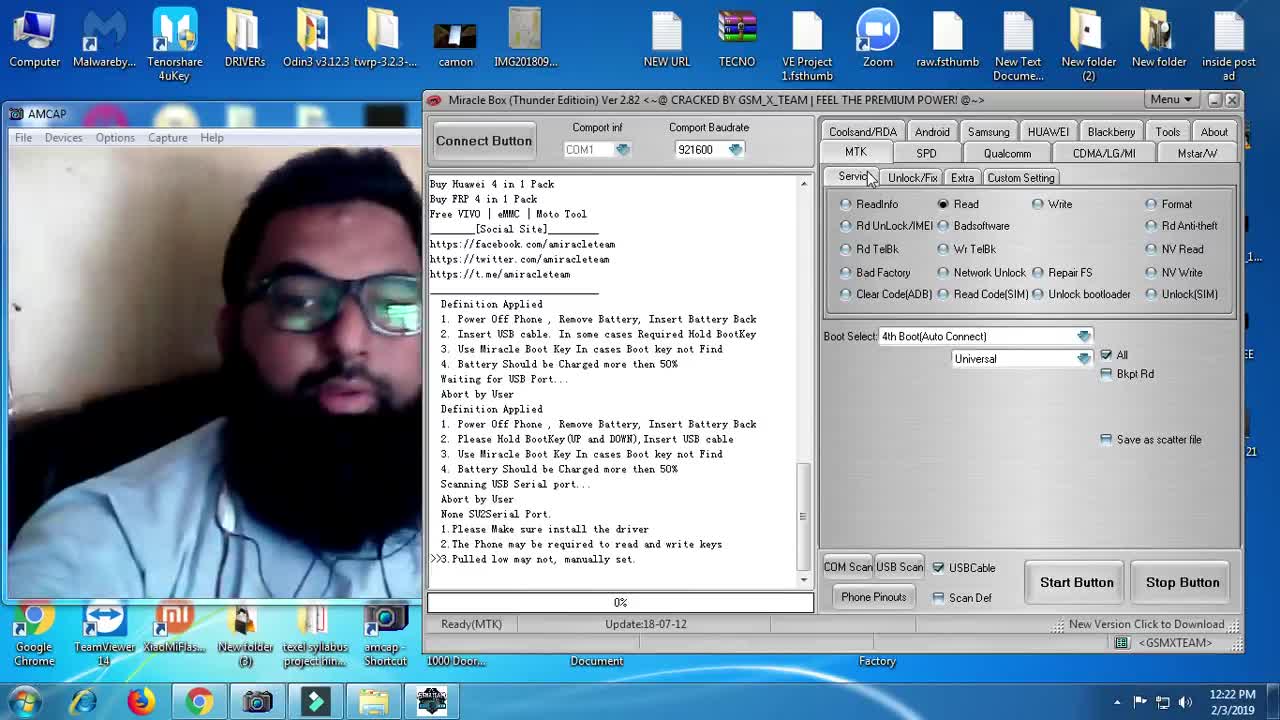
Task: Click Windows Start button on taskbar
Action: [24, 702]
